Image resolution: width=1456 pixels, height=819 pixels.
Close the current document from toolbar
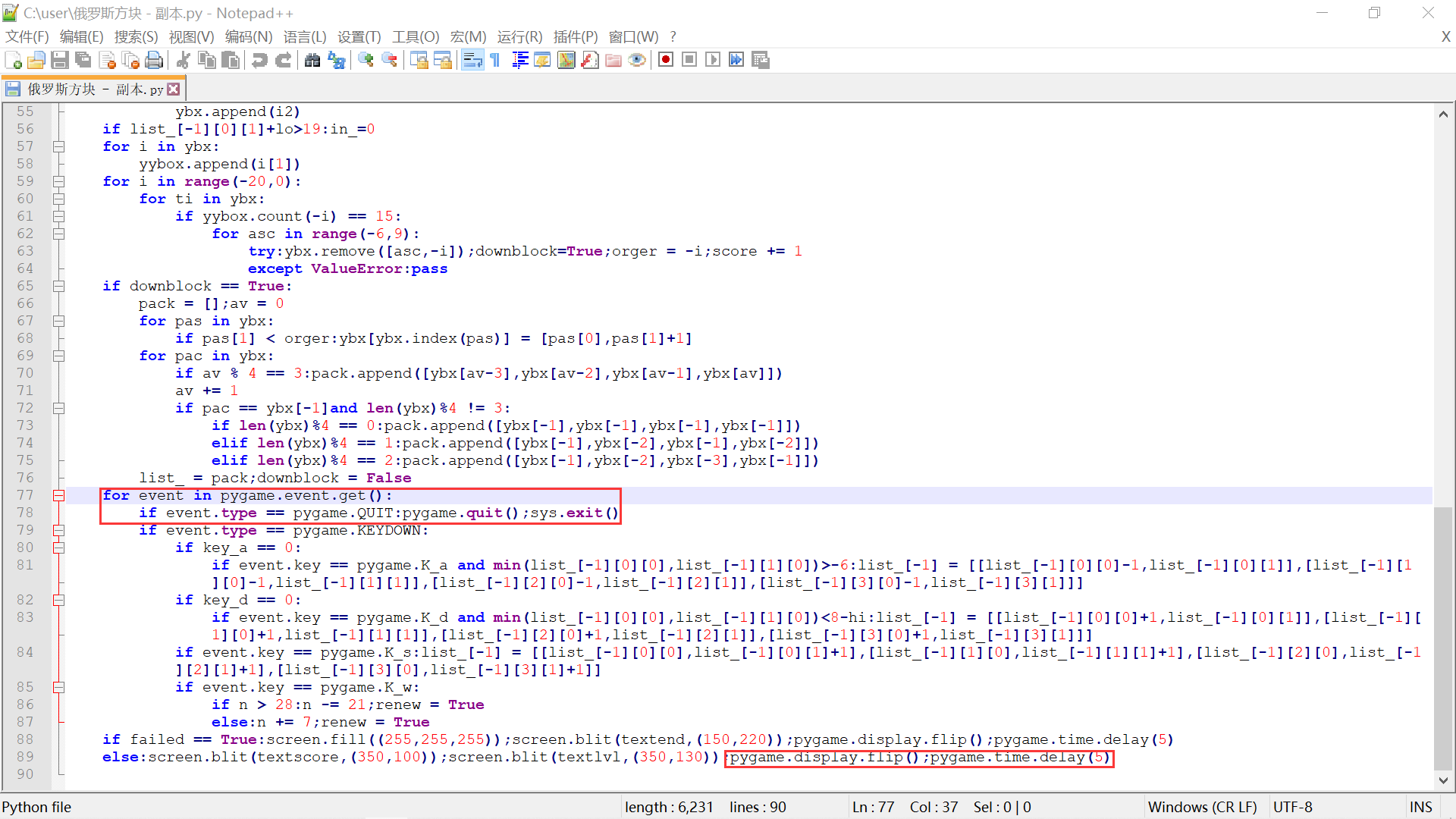[x=107, y=60]
